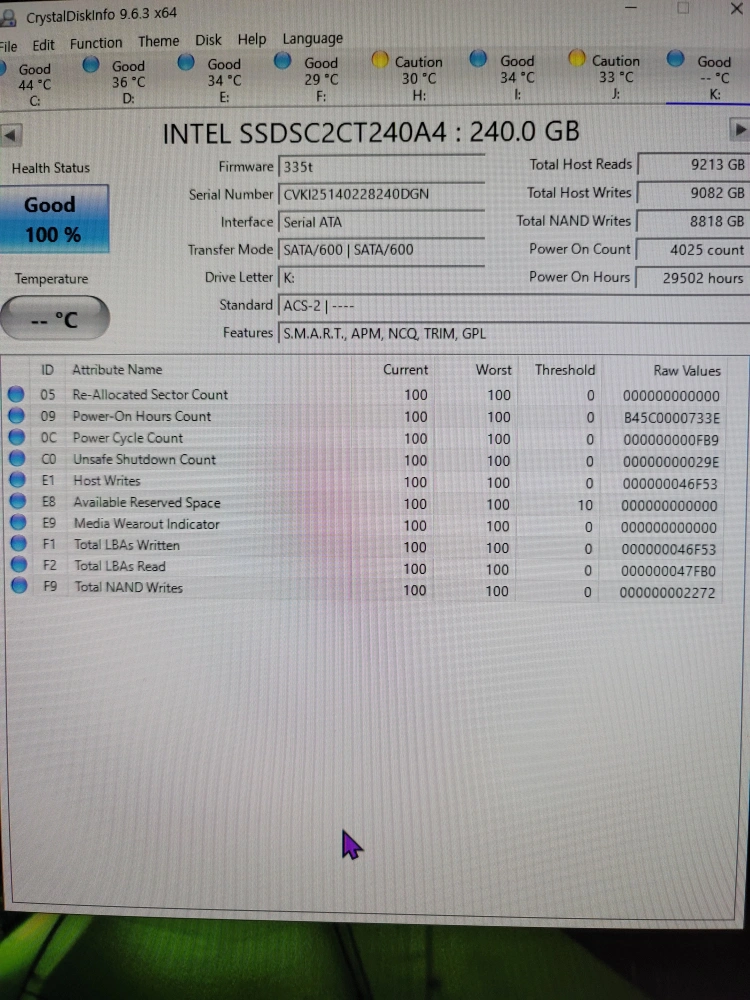Click the yellow Caution icon for J: drive
The image size is (750, 1000).
[x=577, y=59]
